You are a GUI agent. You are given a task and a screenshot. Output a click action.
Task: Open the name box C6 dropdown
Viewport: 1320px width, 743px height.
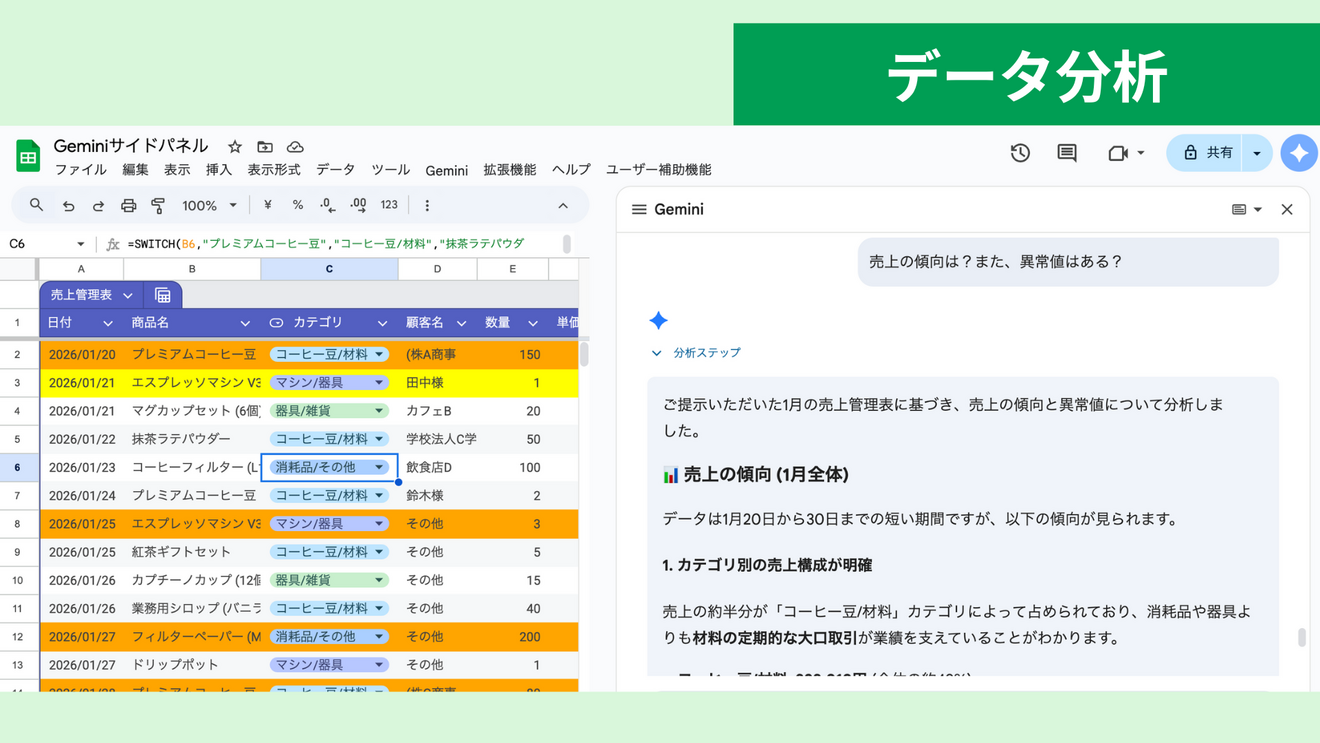(81, 244)
